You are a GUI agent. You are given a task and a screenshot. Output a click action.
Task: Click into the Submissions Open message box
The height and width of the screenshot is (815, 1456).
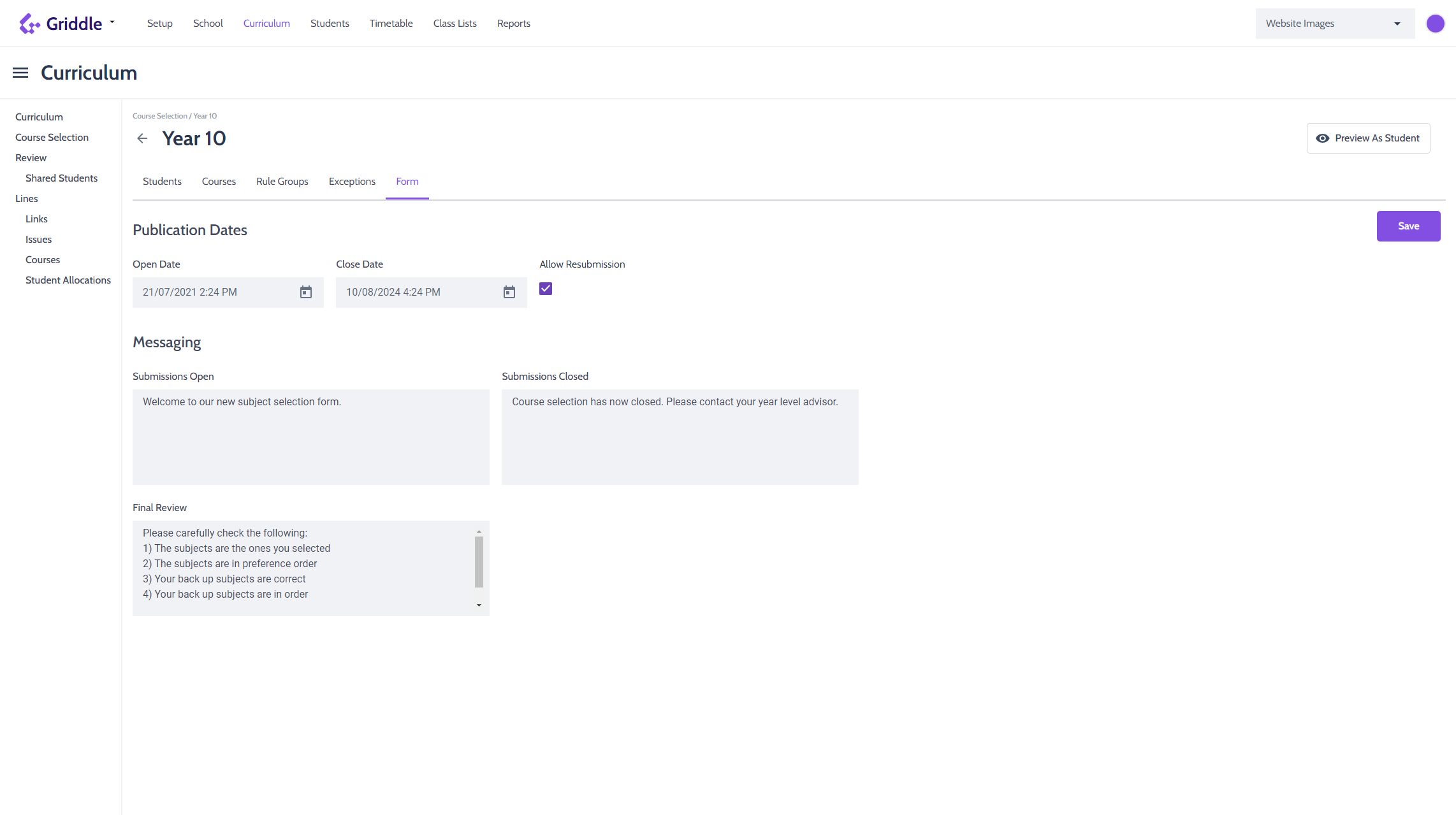(311, 437)
